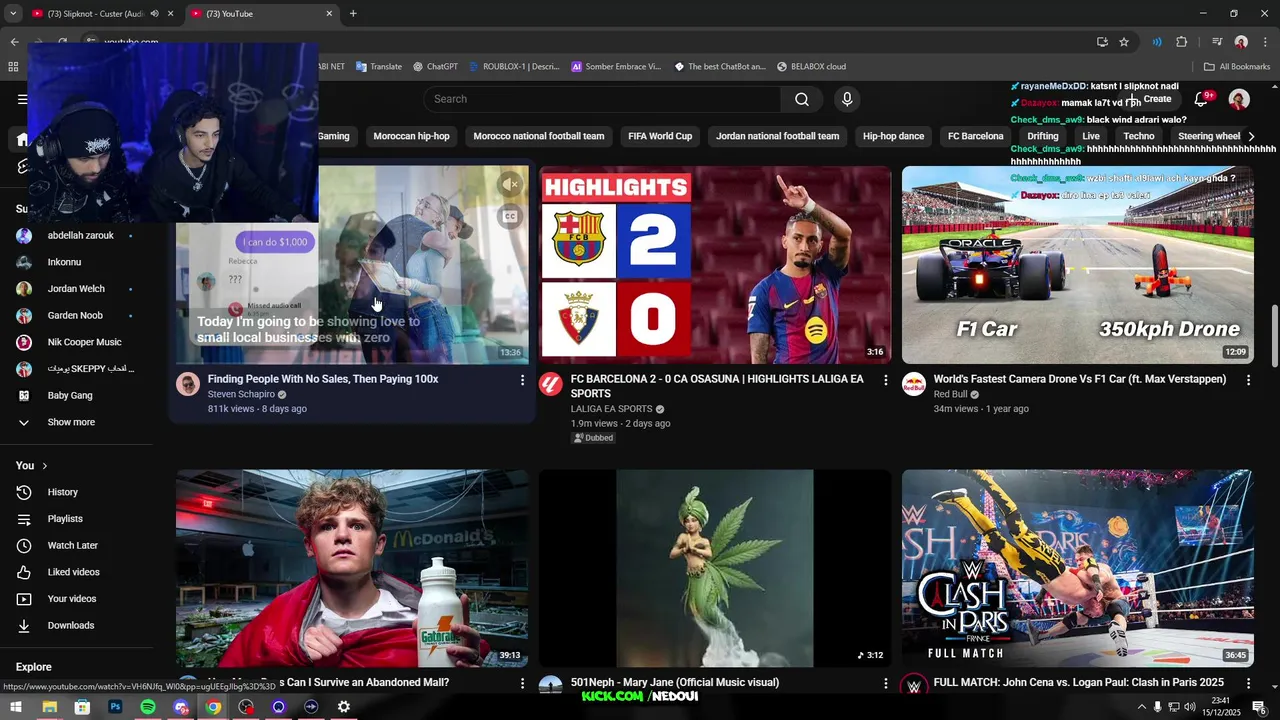Open the Chrome three-dot menu
The height and width of the screenshot is (720, 1280).
click(x=1263, y=42)
